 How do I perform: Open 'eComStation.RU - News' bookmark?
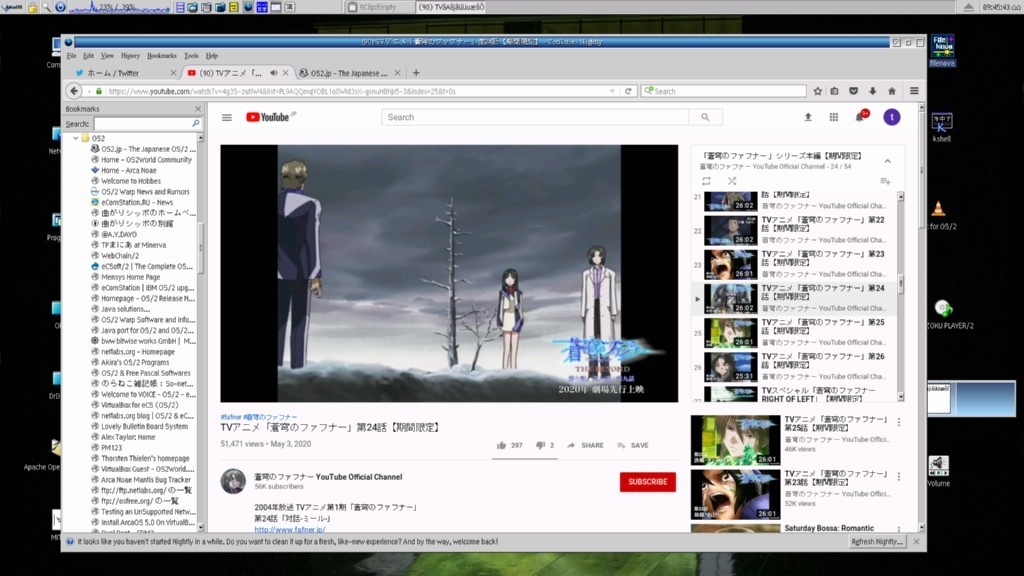coord(136,202)
